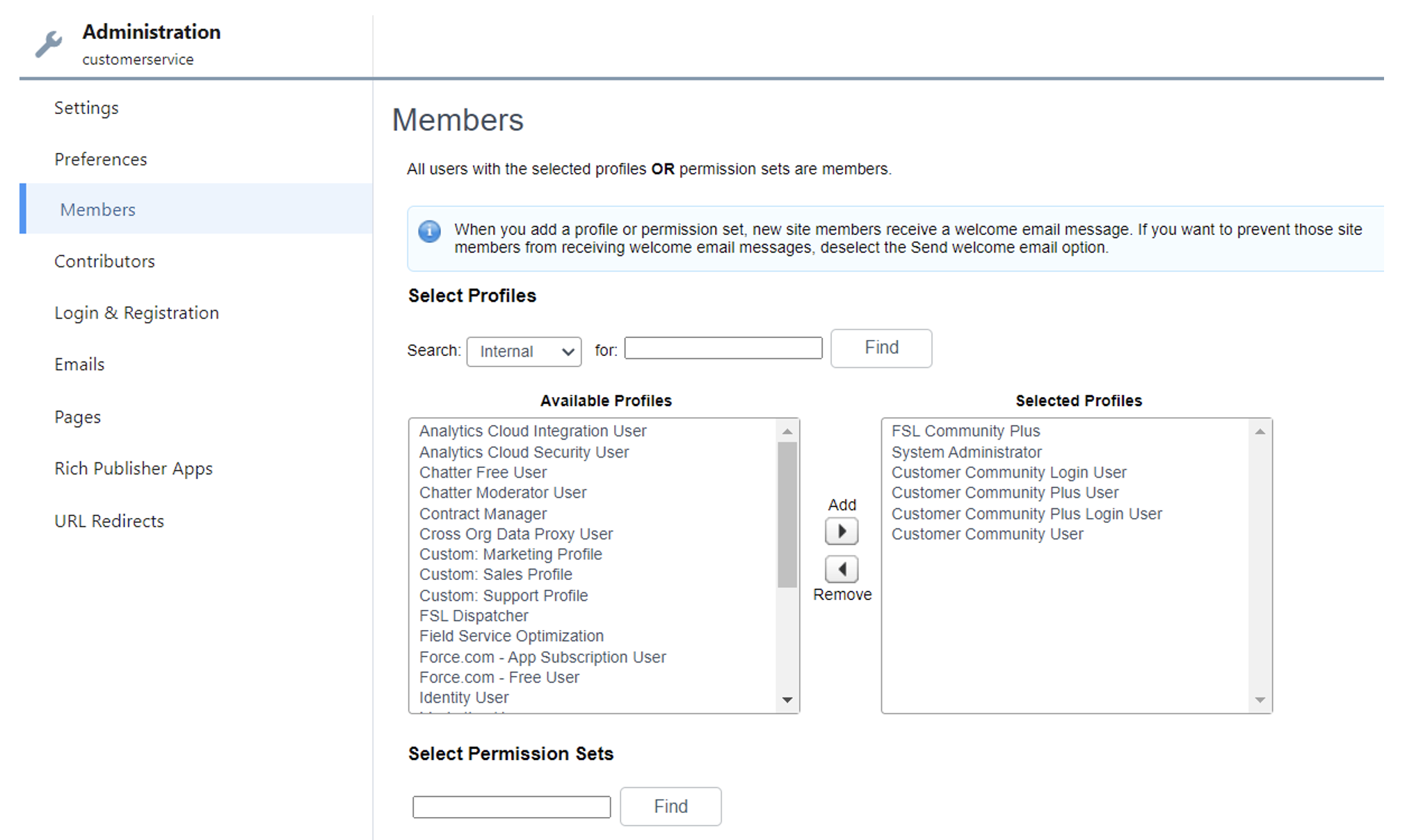The image size is (1423, 840).
Task: Select Custom: Support Profile list entry
Action: click(504, 596)
